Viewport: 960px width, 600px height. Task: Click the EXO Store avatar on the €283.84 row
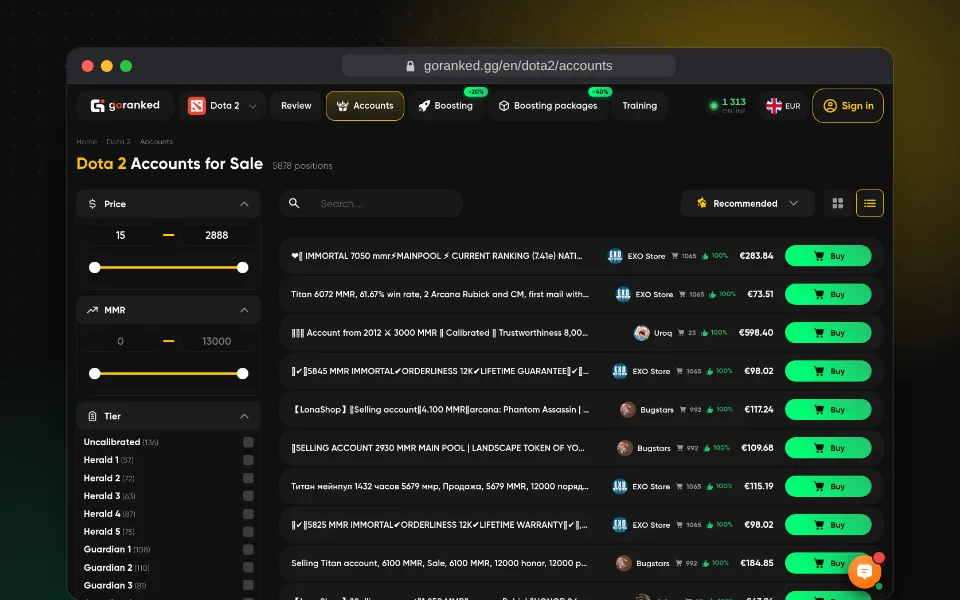coord(615,256)
